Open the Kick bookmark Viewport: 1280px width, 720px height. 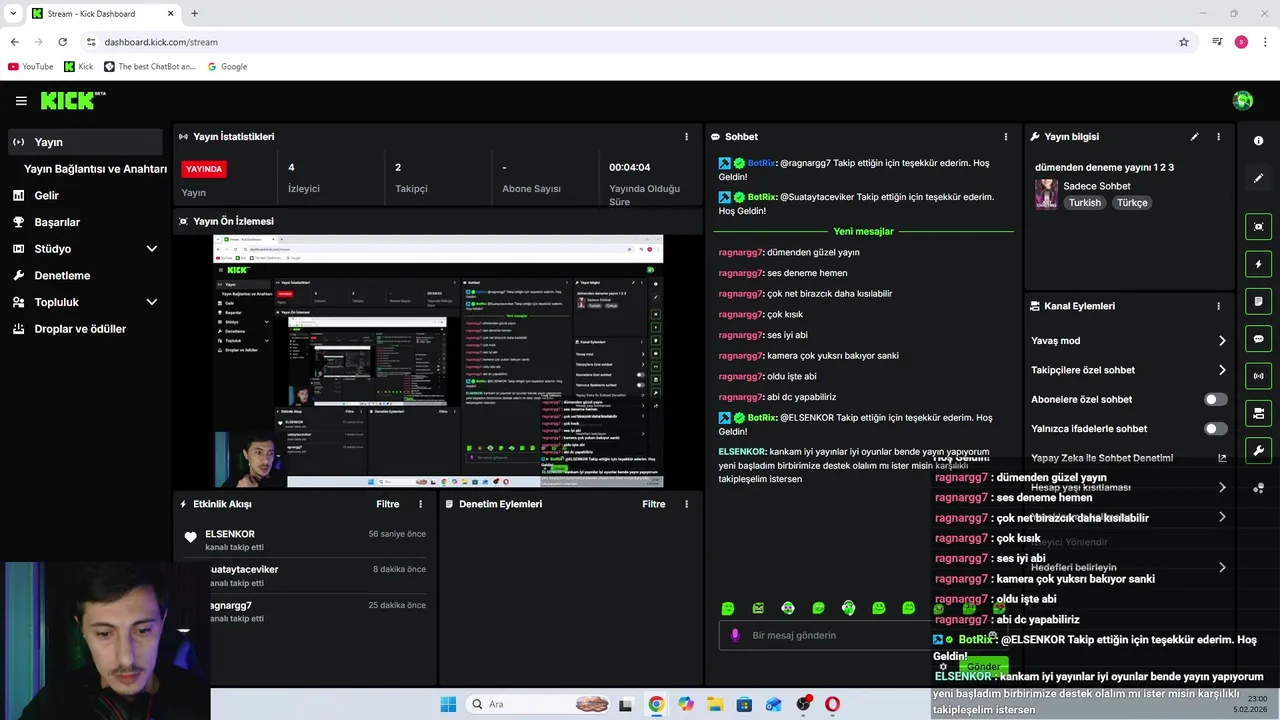pyautogui.click(x=79, y=67)
